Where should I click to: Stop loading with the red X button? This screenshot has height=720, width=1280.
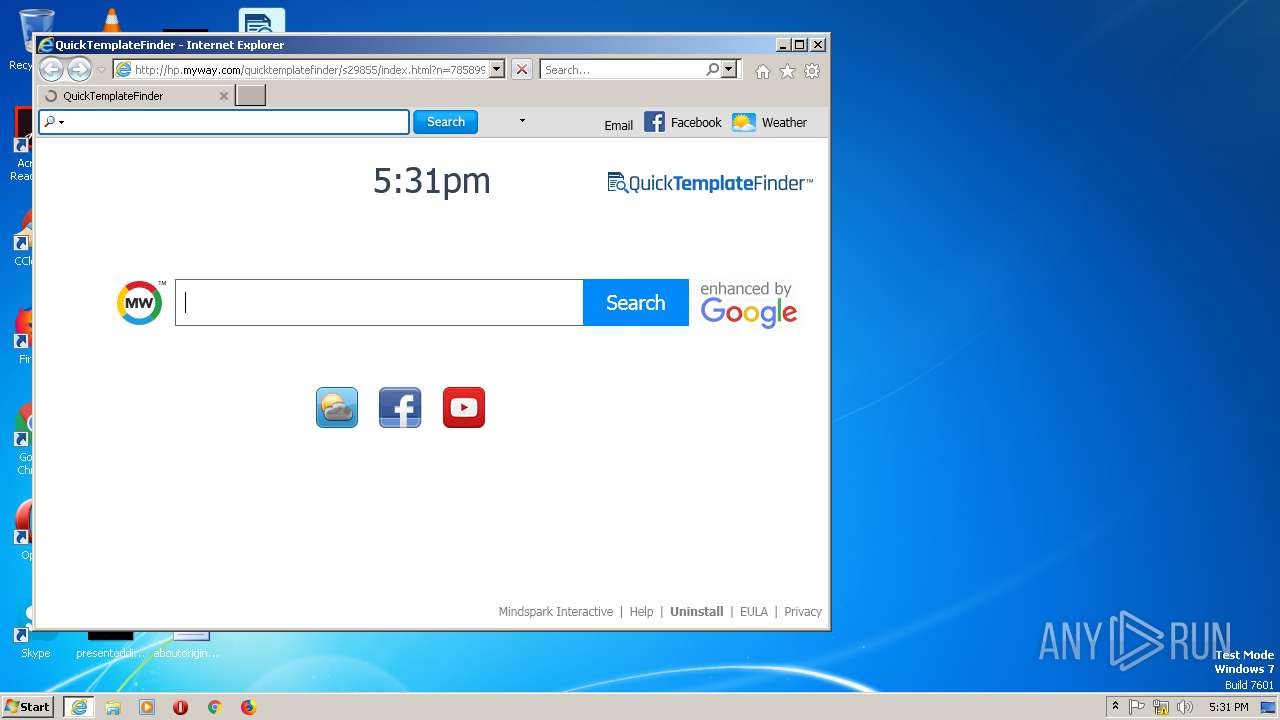tap(522, 70)
